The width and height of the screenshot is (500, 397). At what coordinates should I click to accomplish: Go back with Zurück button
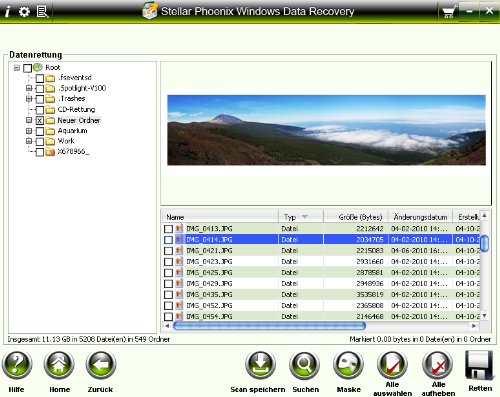point(101,365)
